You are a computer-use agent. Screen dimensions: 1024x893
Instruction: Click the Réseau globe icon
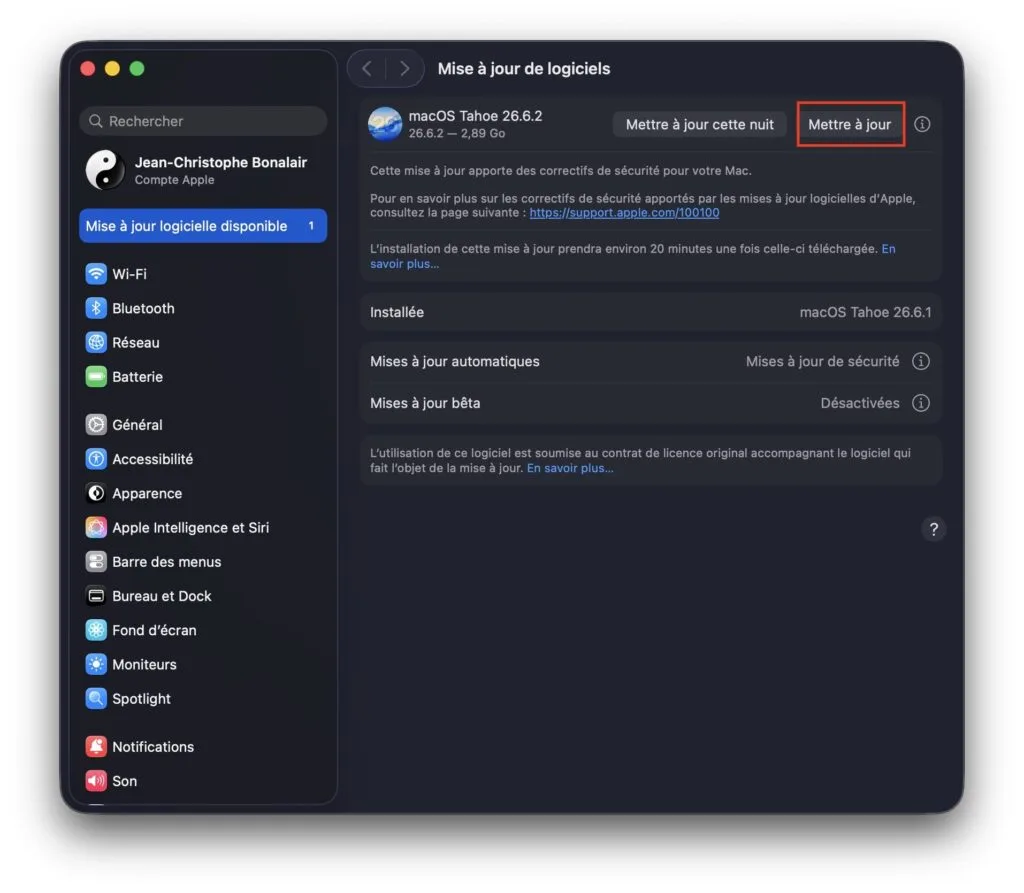(96, 342)
